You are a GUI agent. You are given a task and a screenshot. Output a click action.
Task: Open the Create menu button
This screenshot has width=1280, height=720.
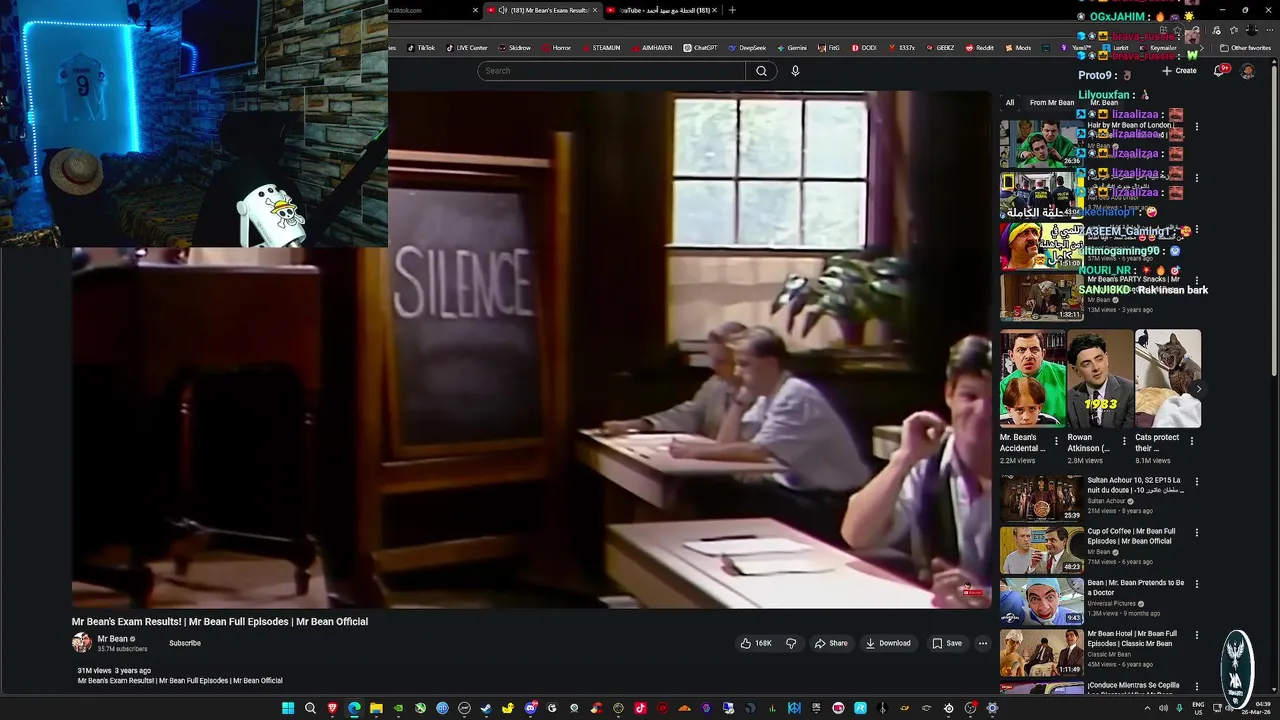(1179, 71)
